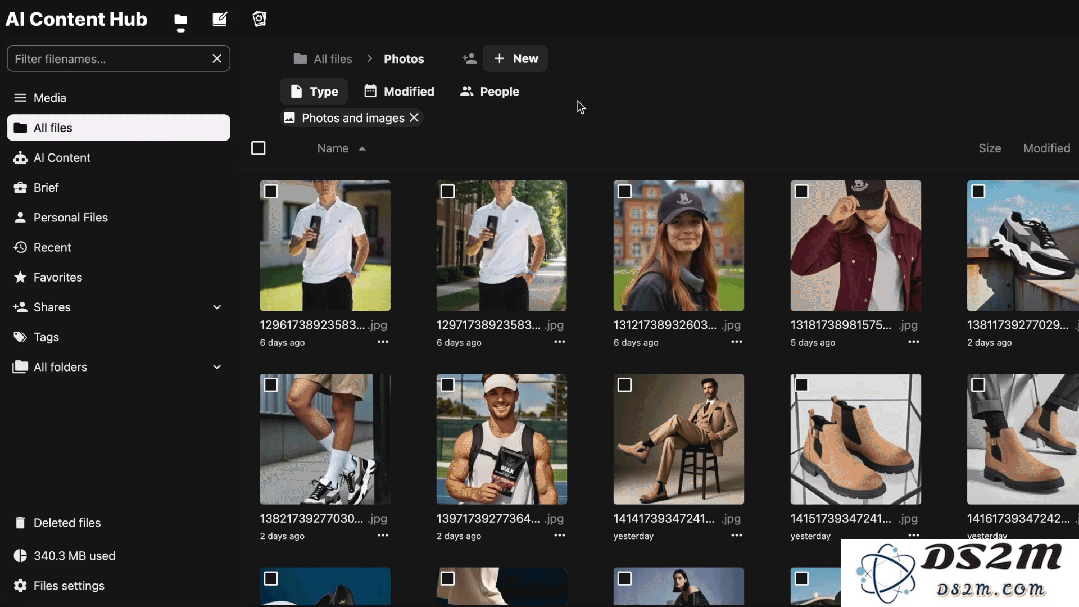Screen dimensions: 1079x607
Task: Click file name 12961738923583 .jpg
Action: pos(323,325)
